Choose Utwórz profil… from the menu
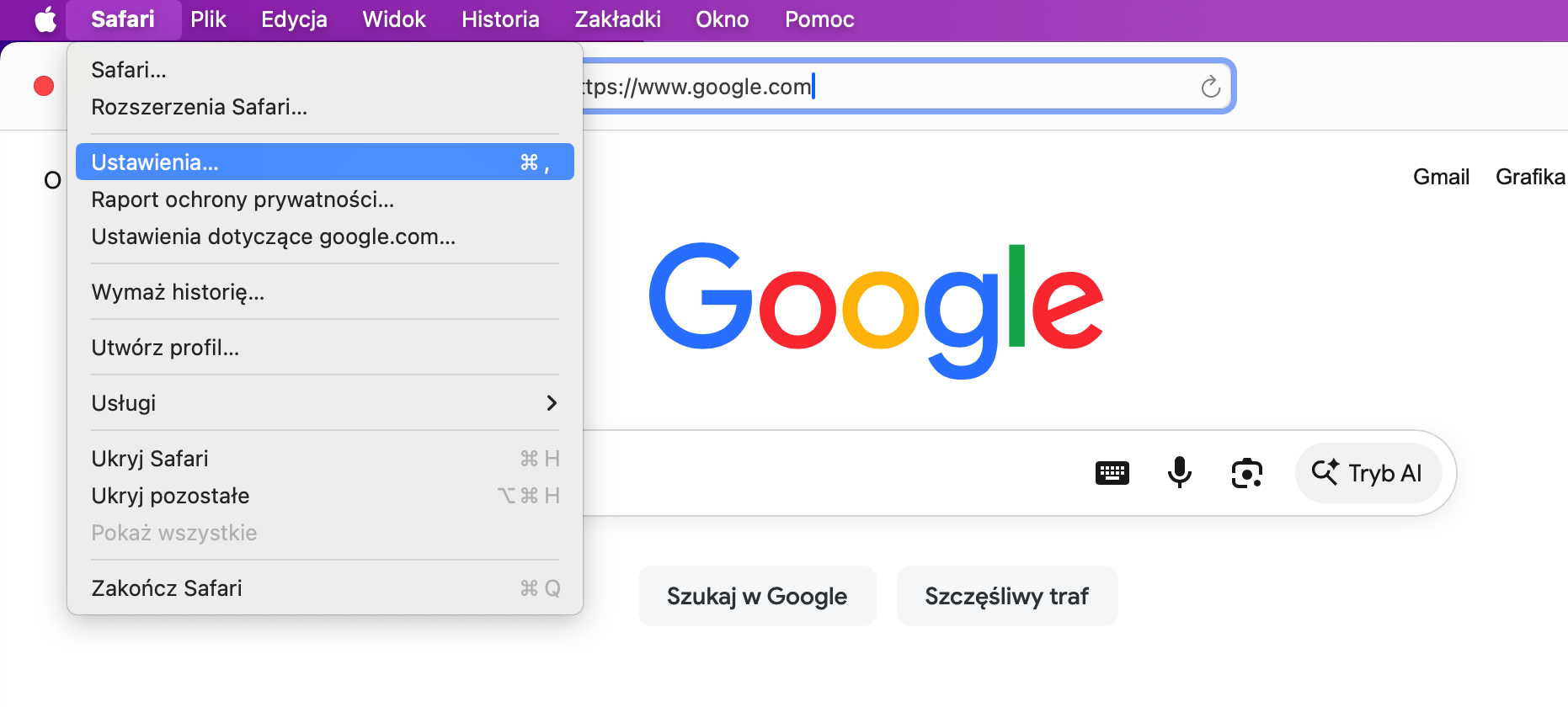The width and height of the screenshot is (1568, 707). pos(325,348)
